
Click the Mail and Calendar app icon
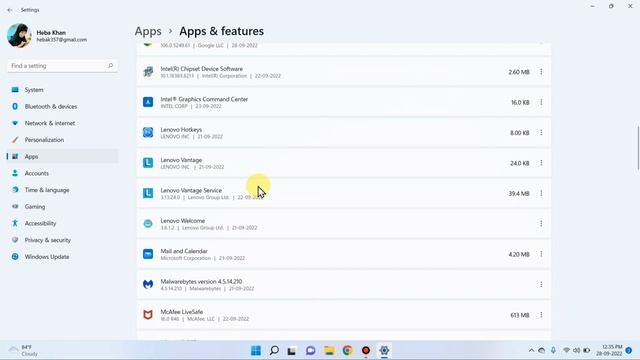click(x=148, y=254)
